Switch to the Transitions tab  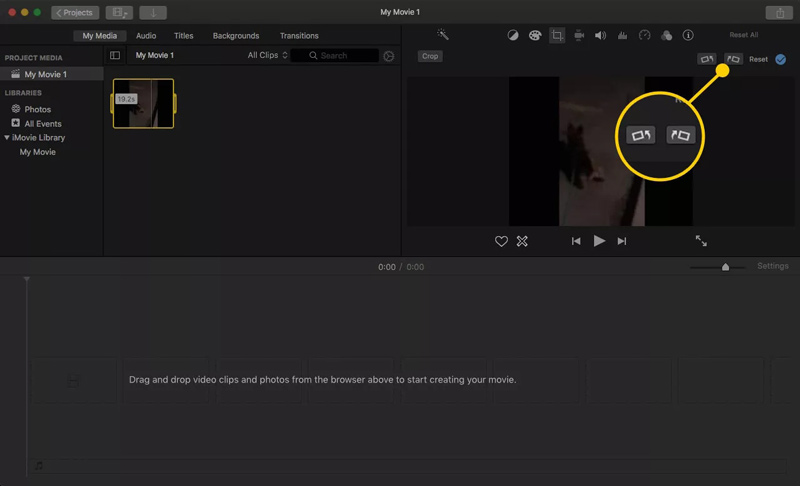click(299, 36)
